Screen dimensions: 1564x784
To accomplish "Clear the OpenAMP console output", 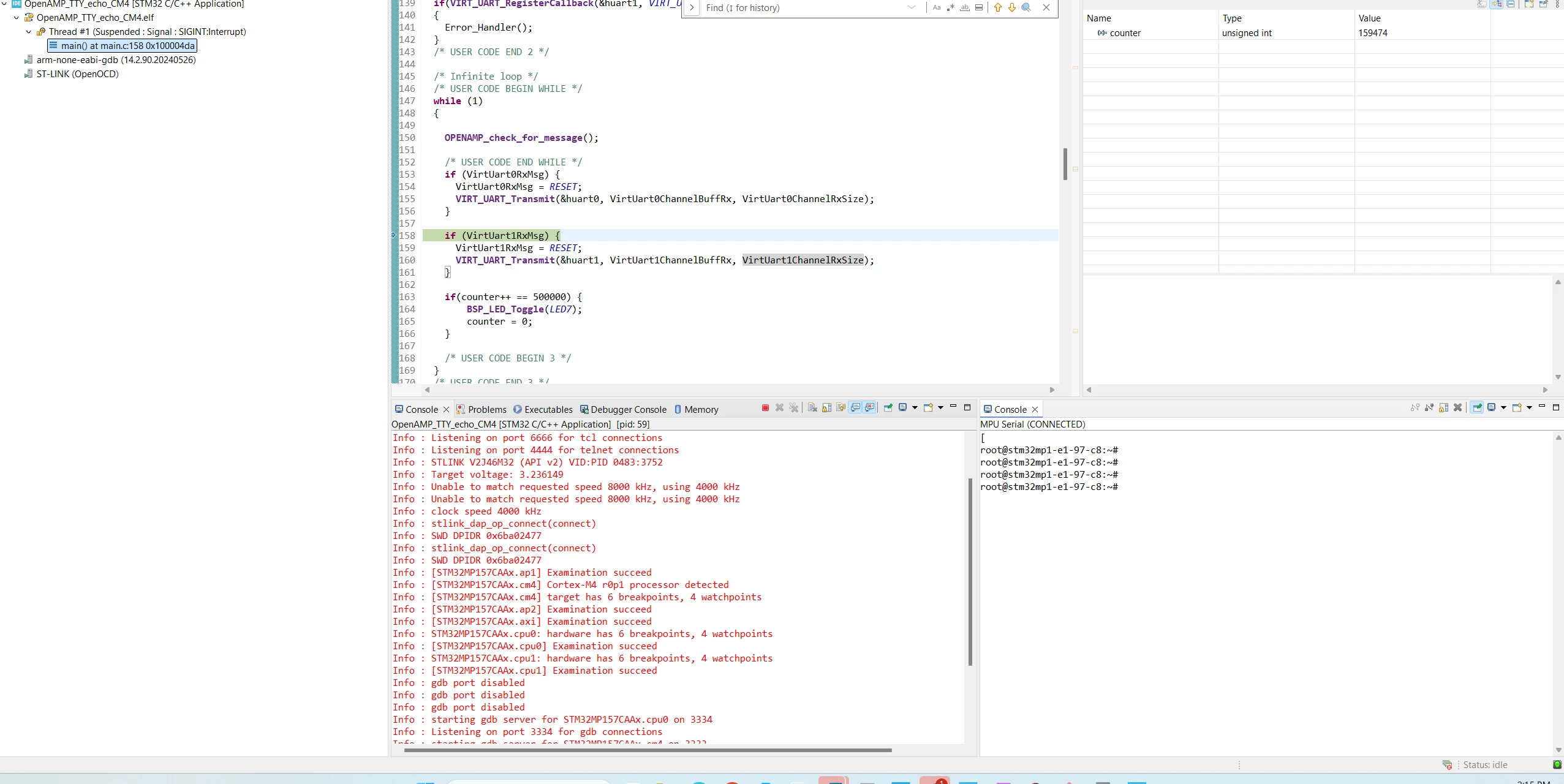I will click(x=813, y=408).
